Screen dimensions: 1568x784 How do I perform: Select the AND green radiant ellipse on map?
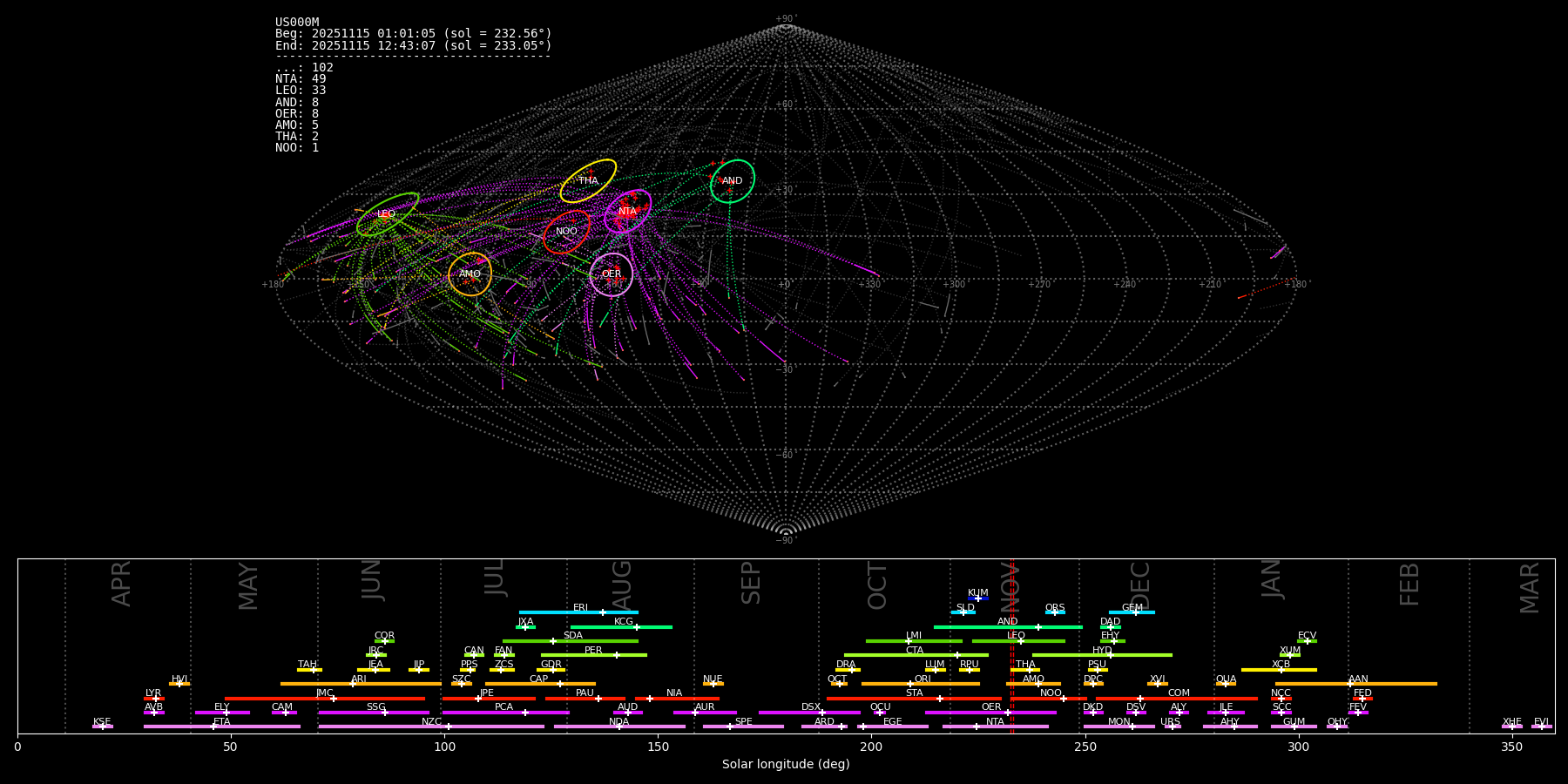(x=733, y=181)
